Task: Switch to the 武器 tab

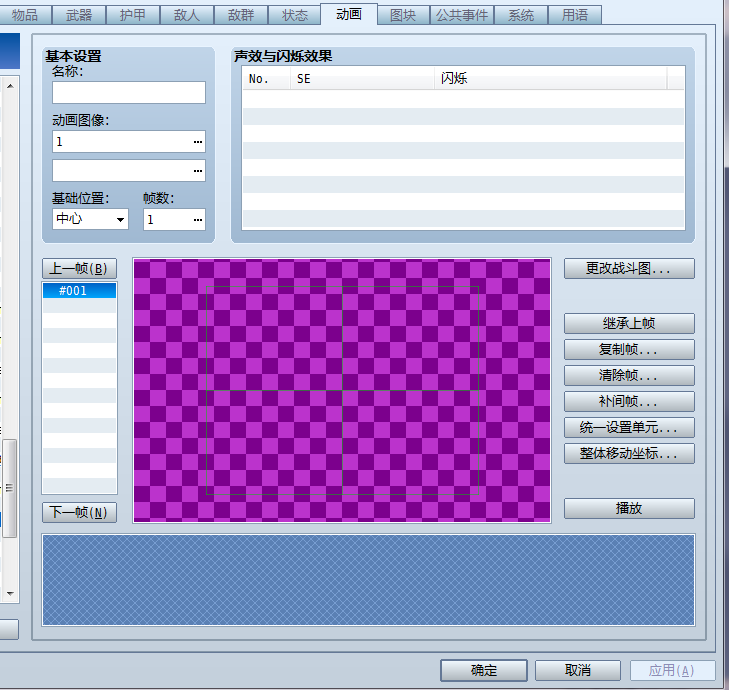Action: click(79, 15)
